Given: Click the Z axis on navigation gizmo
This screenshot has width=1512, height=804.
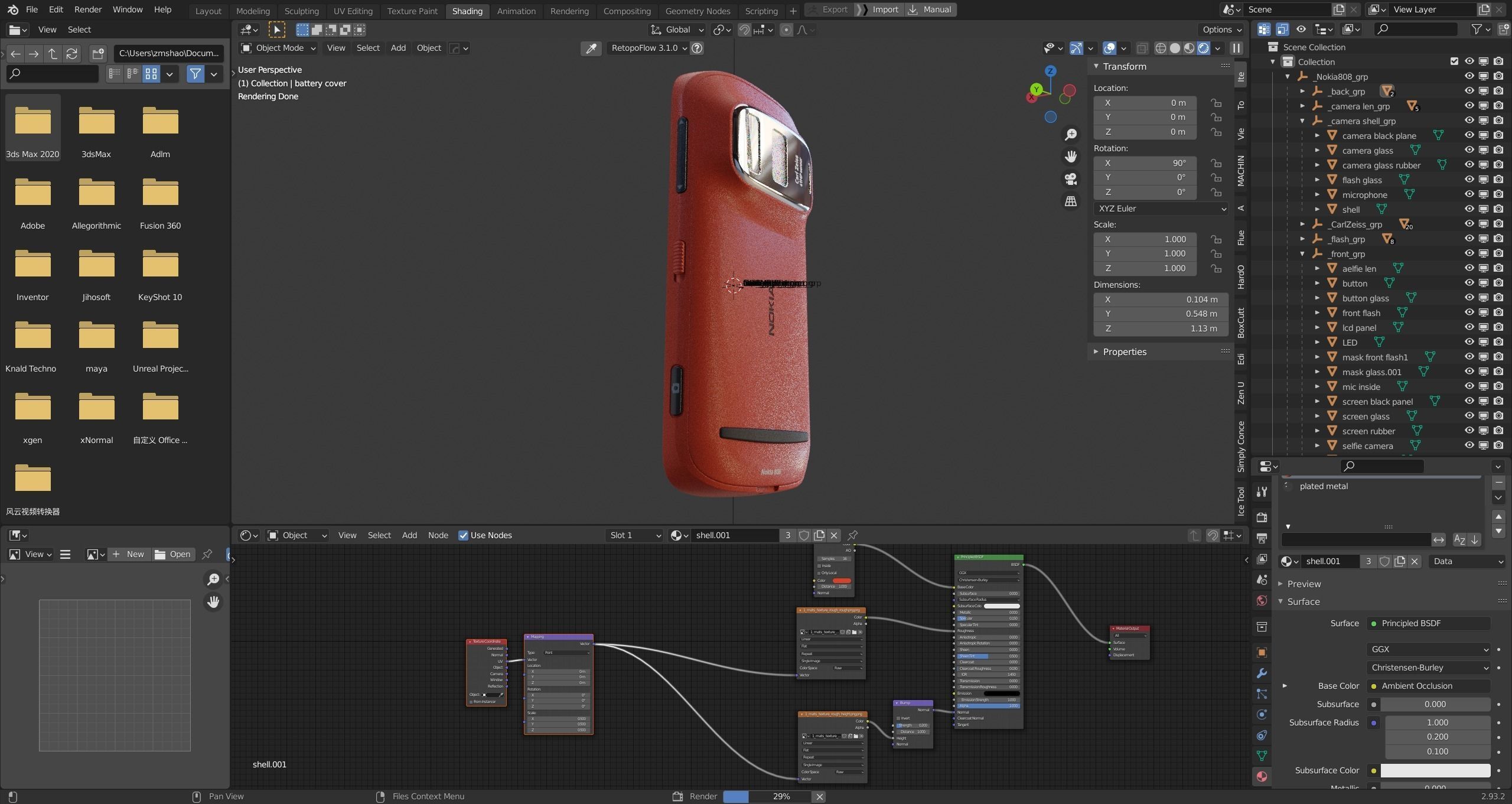Looking at the screenshot, I should click(x=1050, y=71).
